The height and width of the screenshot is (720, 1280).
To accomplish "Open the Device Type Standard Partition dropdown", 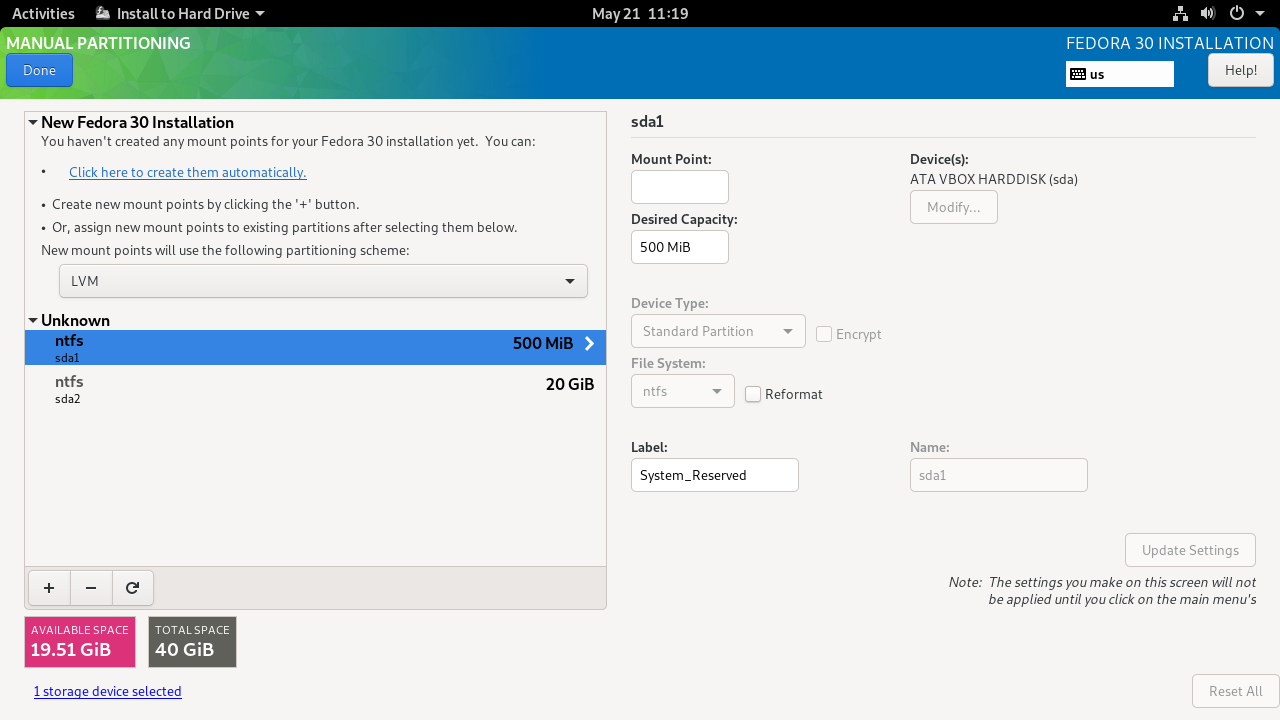I will 718,331.
